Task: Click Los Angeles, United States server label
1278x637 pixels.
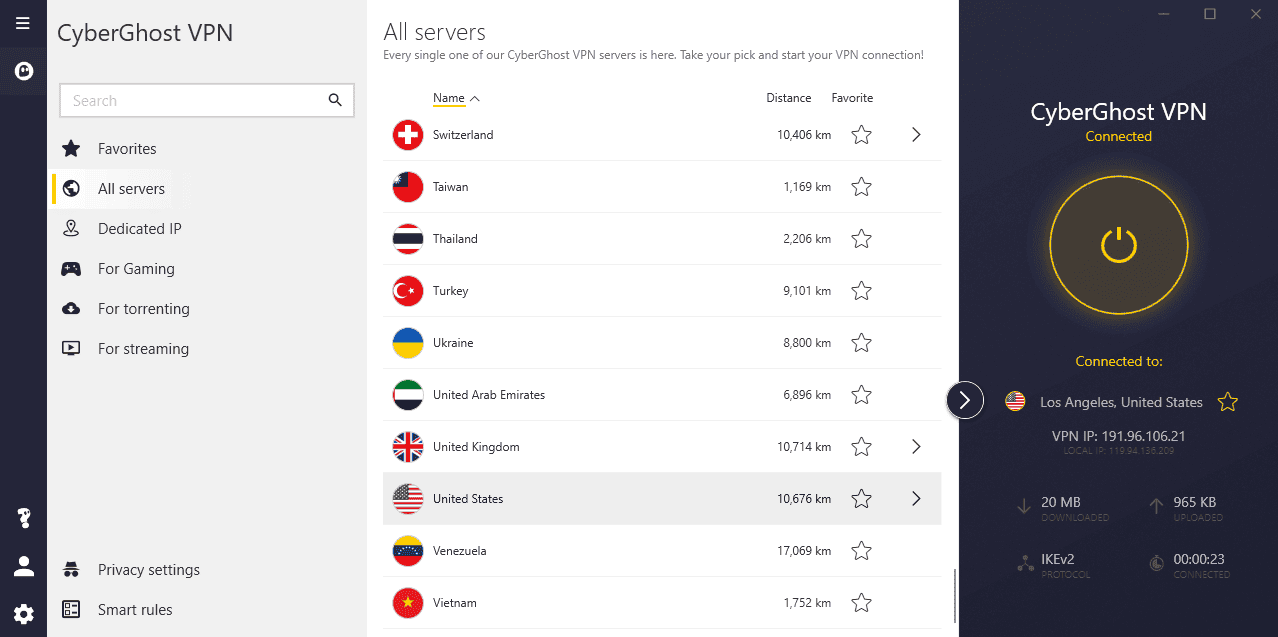Action: pyautogui.click(x=1121, y=402)
